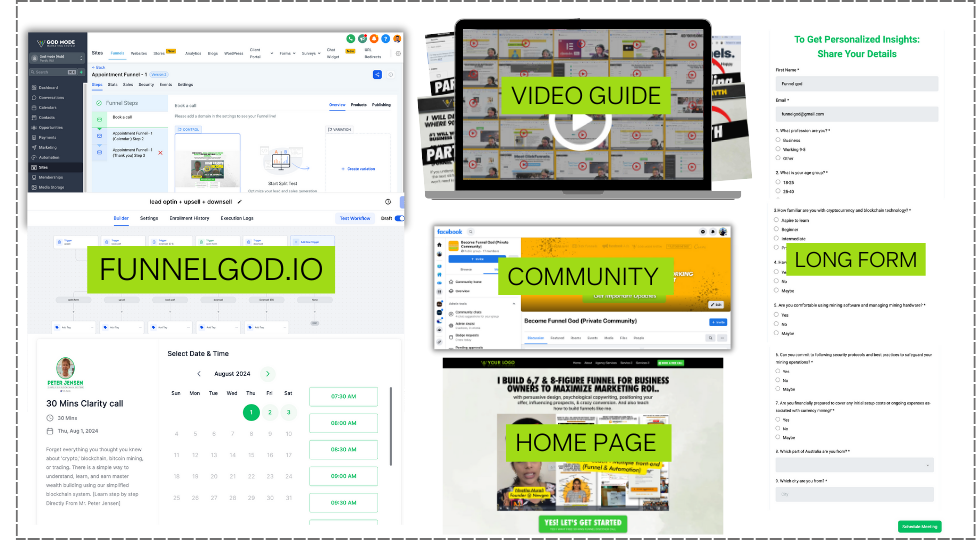Click the Email input field
976x540 pixels.
[x=856, y=114]
